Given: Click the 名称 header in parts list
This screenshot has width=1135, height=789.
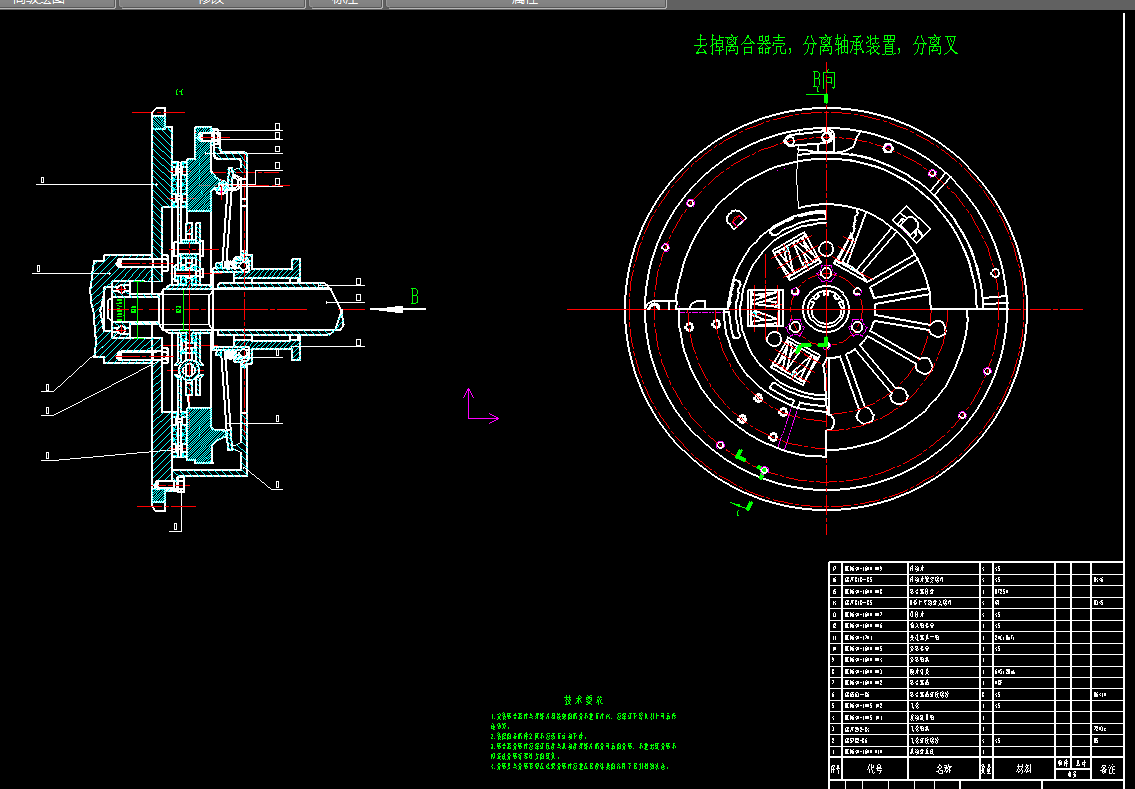Looking at the screenshot, I should pos(943,771).
